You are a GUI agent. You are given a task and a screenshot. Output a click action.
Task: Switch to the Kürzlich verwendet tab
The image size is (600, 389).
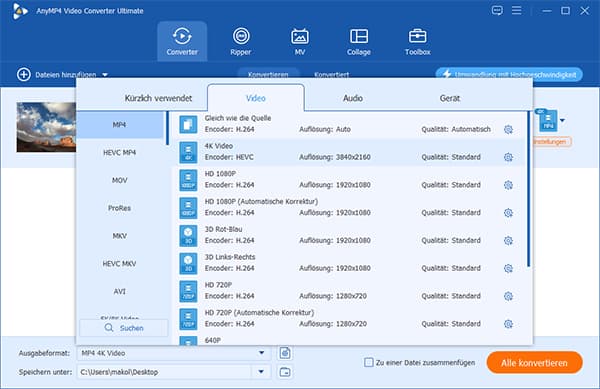coord(158,98)
